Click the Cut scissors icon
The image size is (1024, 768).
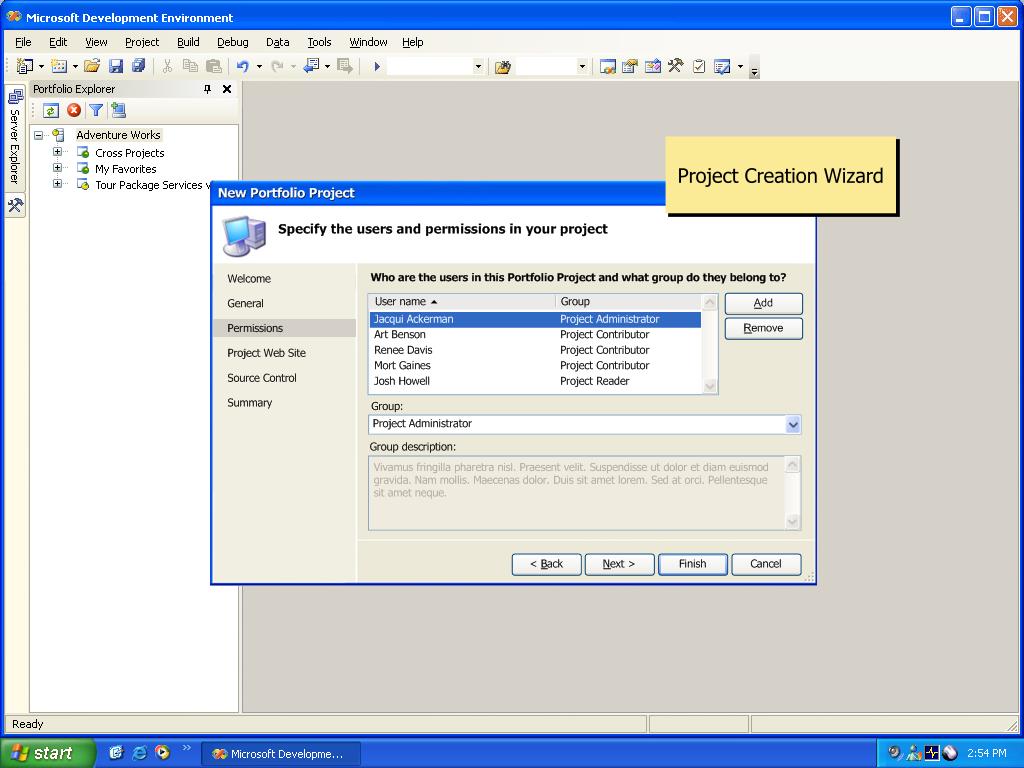click(x=167, y=66)
